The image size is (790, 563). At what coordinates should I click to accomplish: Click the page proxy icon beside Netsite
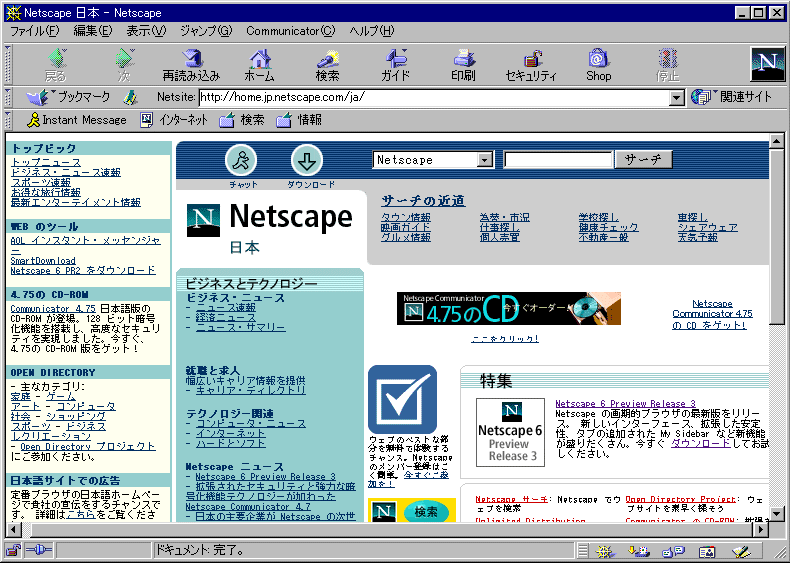(130, 97)
